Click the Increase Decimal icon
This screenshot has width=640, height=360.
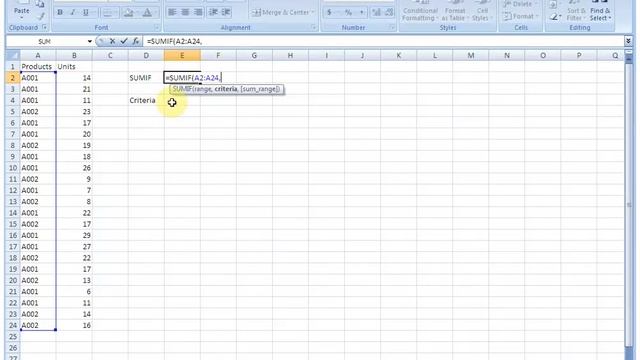(x=376, y=13)
